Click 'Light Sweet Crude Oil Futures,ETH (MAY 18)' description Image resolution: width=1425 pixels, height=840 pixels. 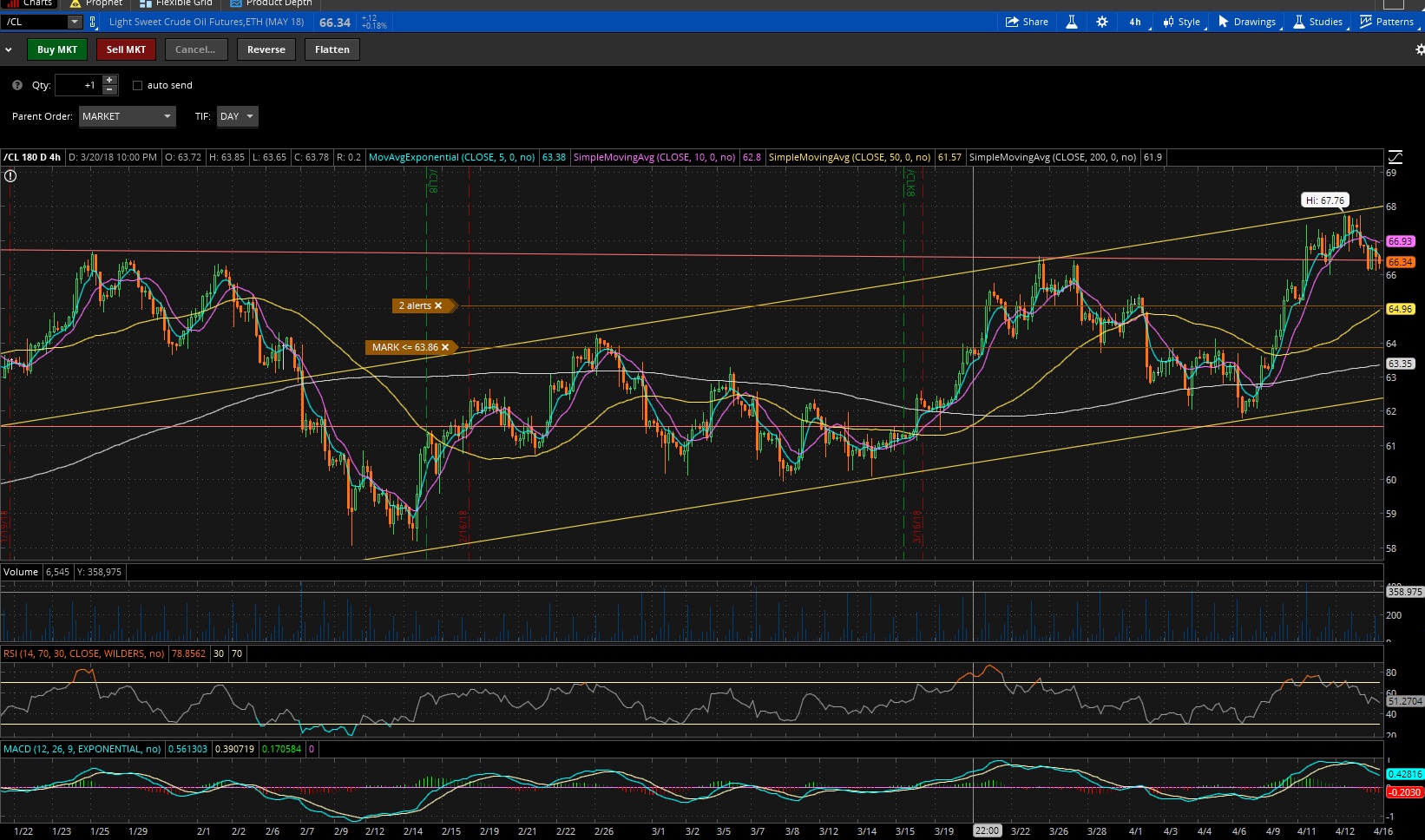(x=207, y=22)
